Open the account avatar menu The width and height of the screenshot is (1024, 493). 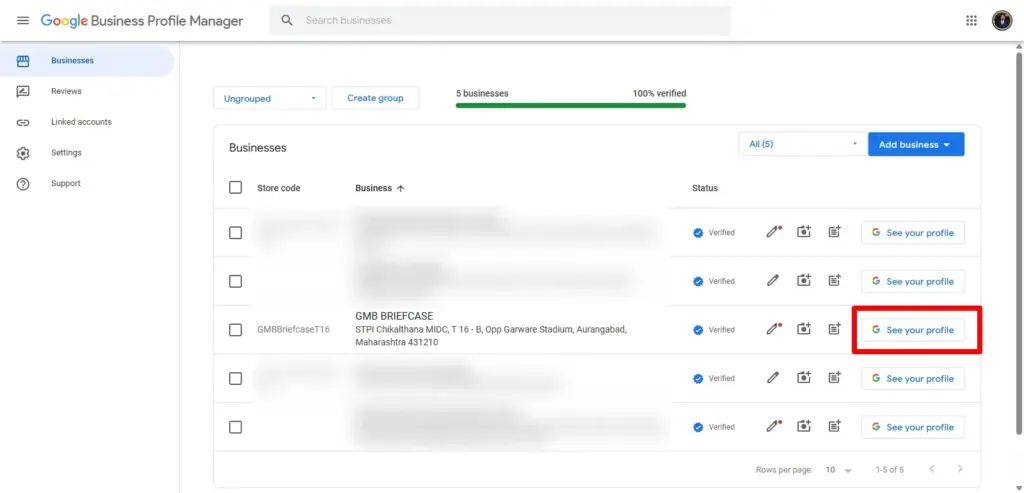(1001, 20)
